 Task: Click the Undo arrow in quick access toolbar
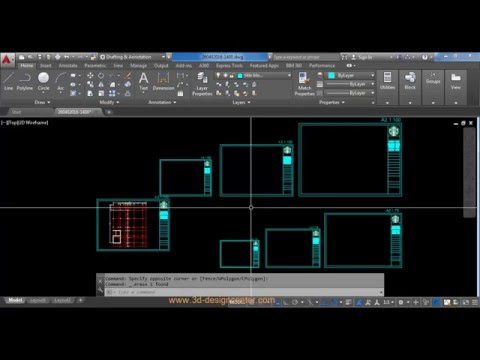(67, 57)
